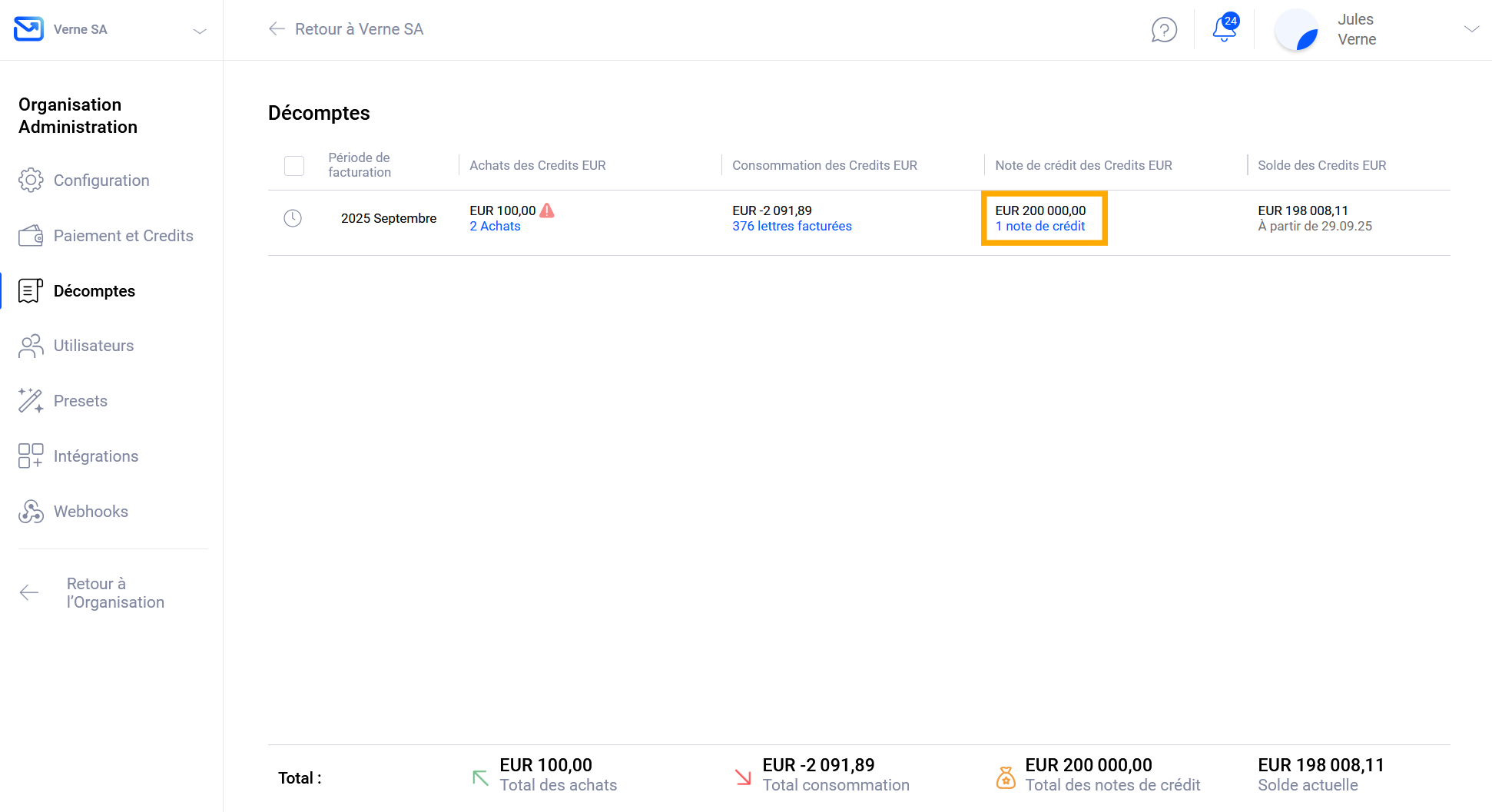1492x812 pixels.
Task: Click the Paiement et Credits wallet icon
Action: tap(31, 236)
